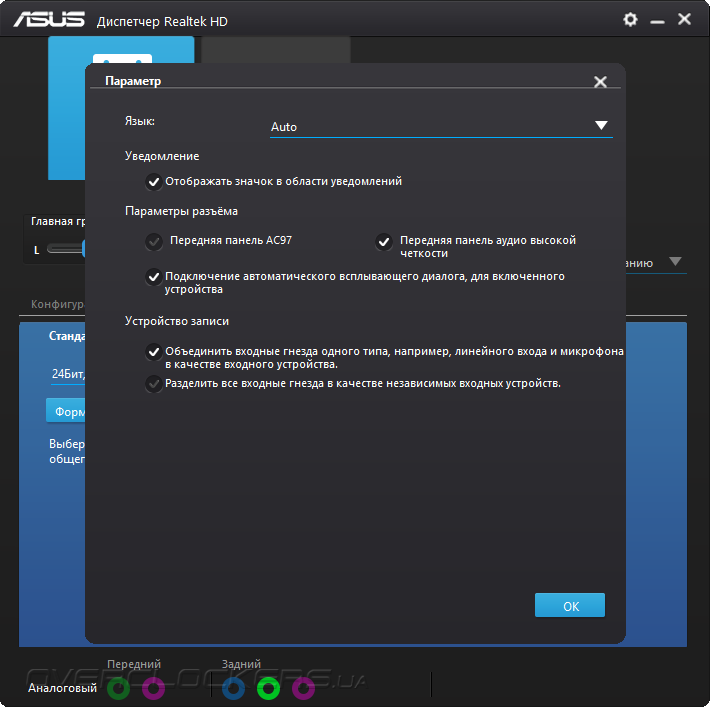
Task: Toggle Подключение автоматического всплывающего диалога checkbox
Action: (x=154, y=276)
